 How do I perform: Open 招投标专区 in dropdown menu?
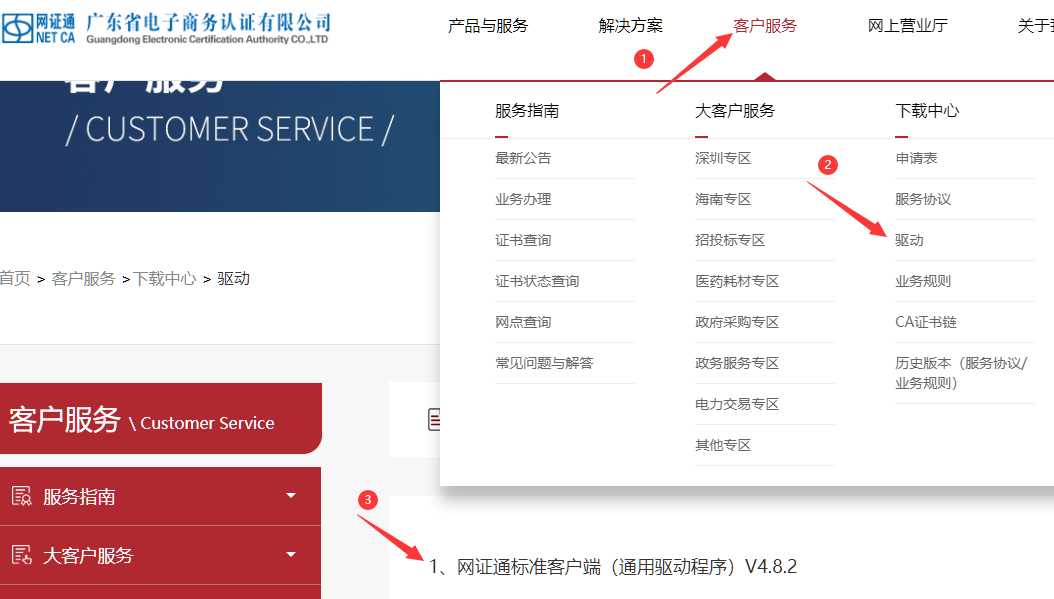click(x=730, y=240)
